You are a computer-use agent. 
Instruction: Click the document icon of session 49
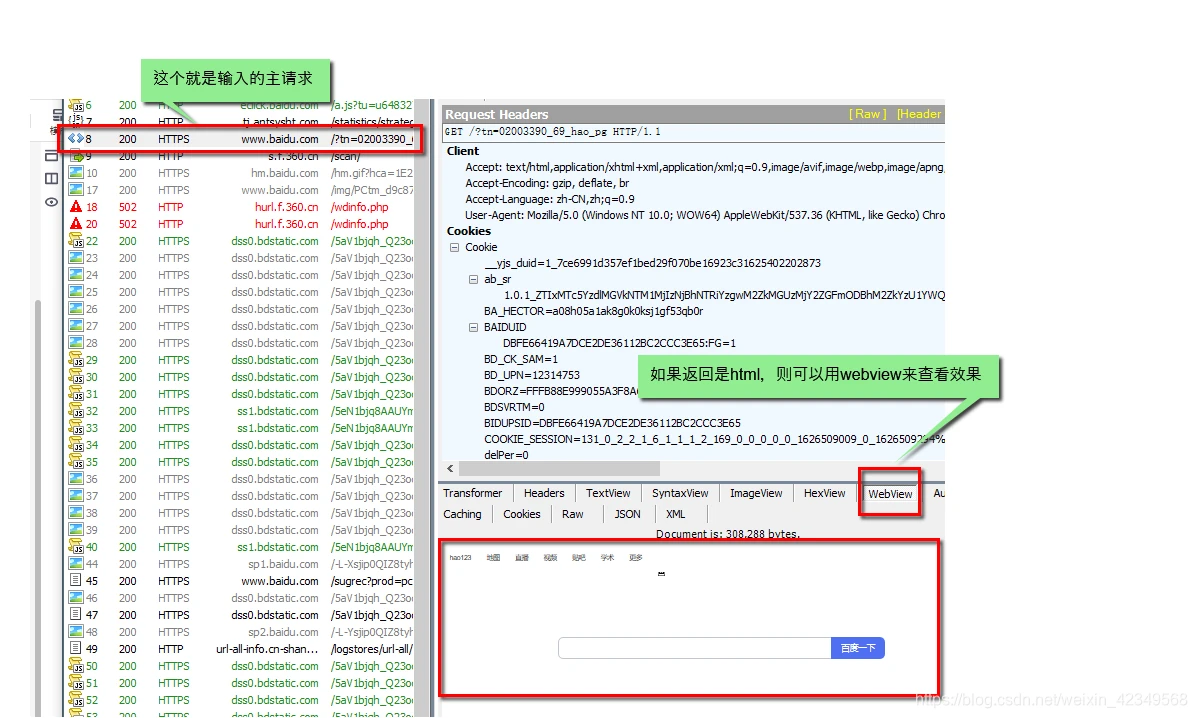click(76, 649)
